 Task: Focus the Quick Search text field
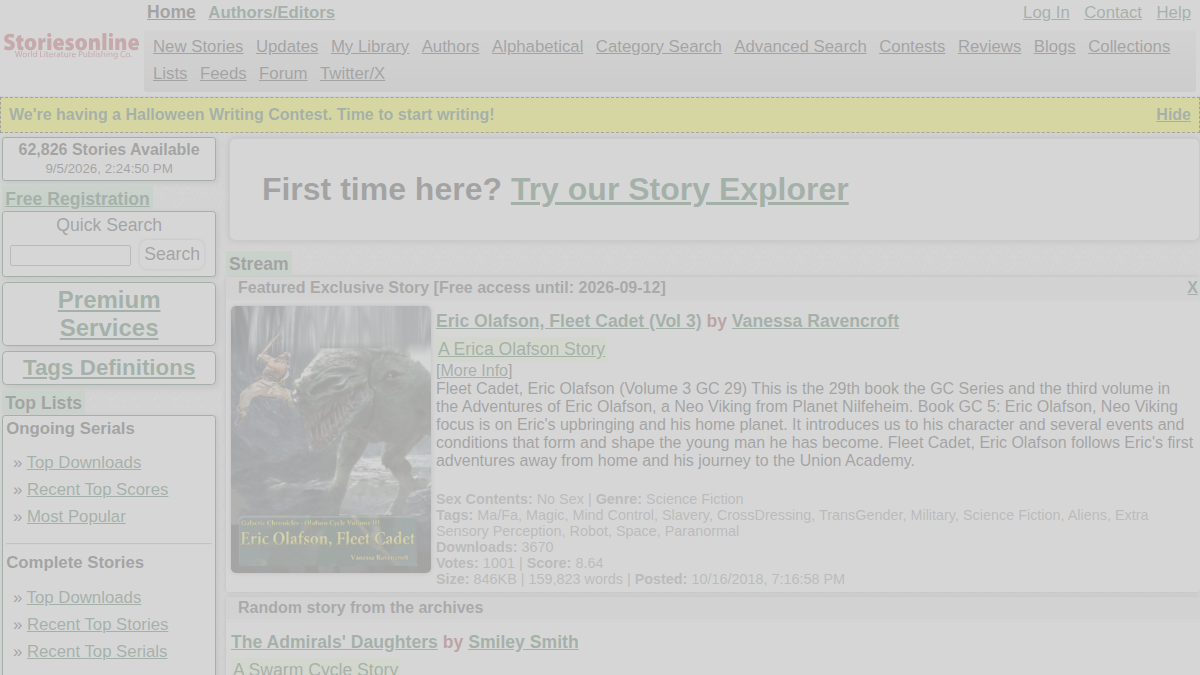[x=70, y=255]
